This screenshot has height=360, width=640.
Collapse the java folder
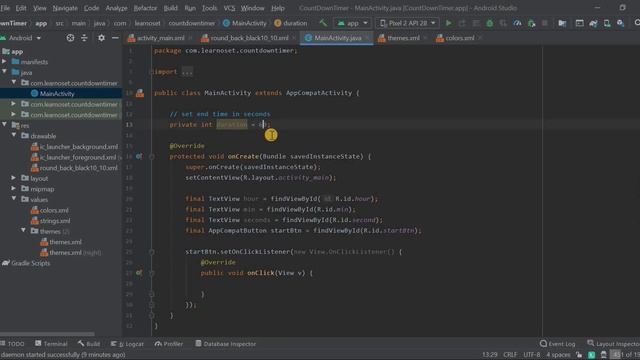tap(4, 72)
